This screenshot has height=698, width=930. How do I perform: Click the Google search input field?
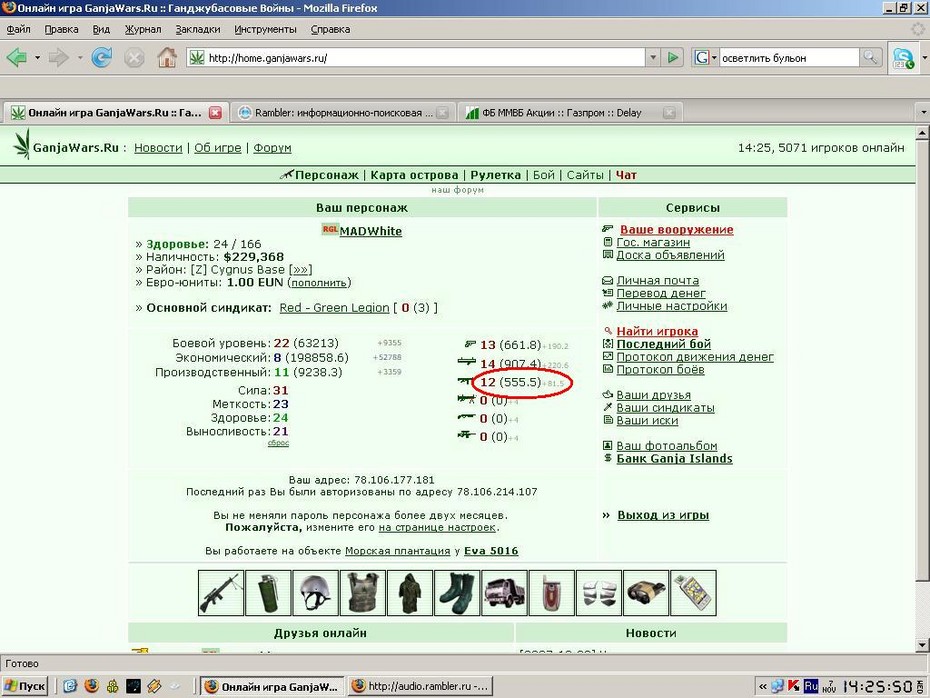[789, 58]
